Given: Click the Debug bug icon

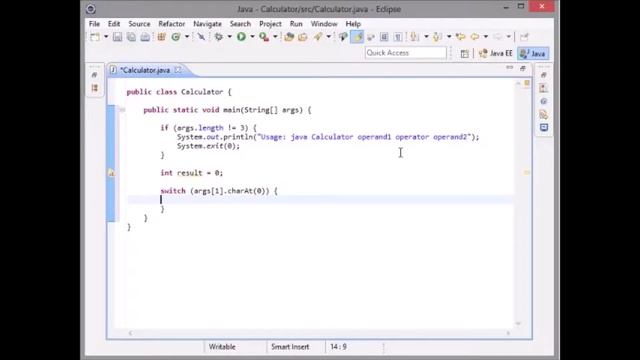Looking at the screenshot, I should 219,37.
